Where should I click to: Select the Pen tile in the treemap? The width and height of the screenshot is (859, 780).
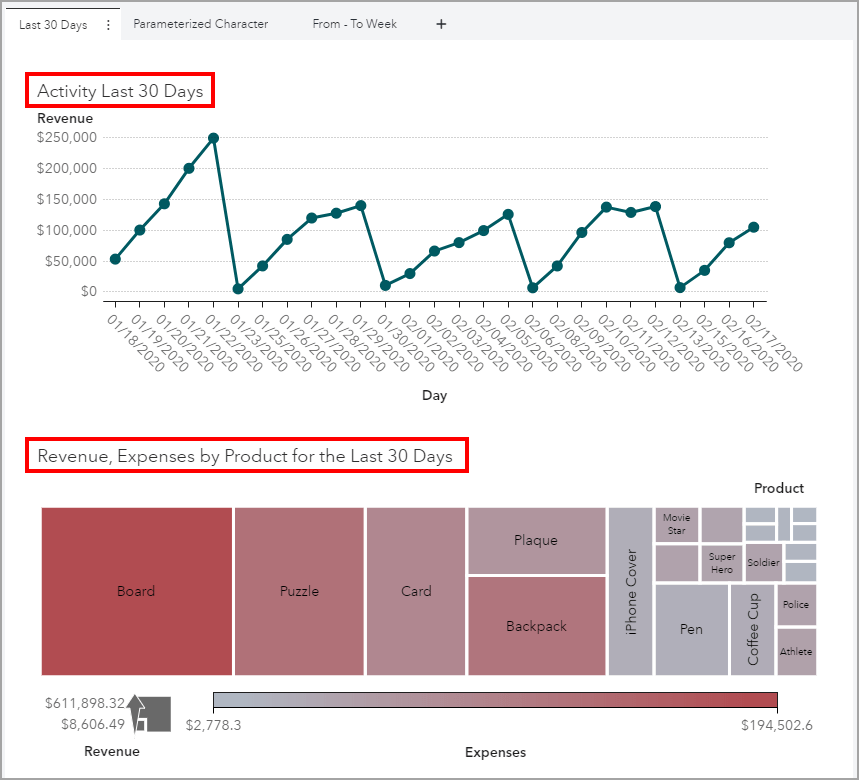pyautogui.click(x=691, y=629)
